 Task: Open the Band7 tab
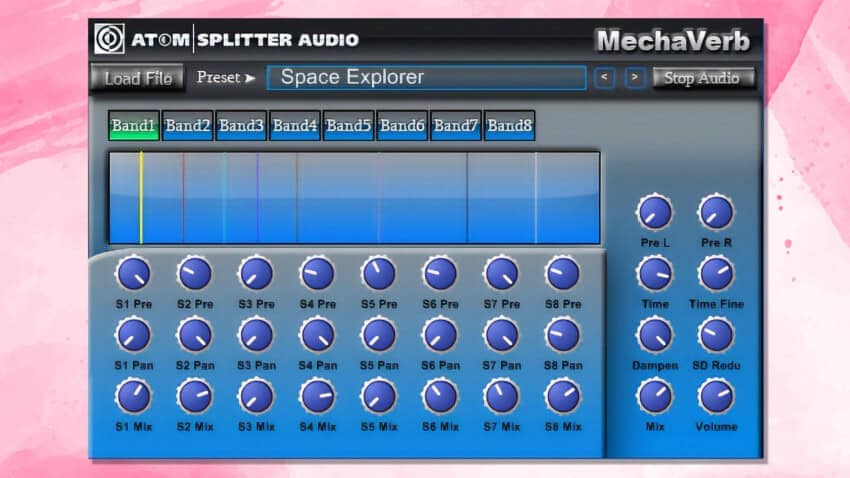[x=455, y=126]
